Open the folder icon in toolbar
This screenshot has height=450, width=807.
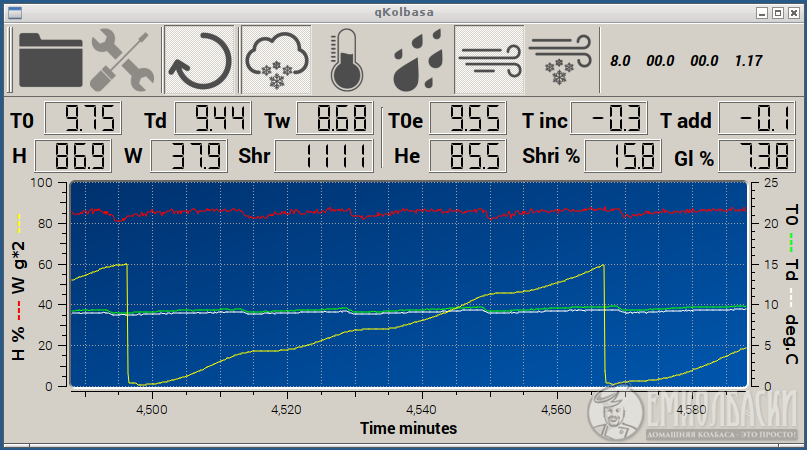(x=50, y=60)
